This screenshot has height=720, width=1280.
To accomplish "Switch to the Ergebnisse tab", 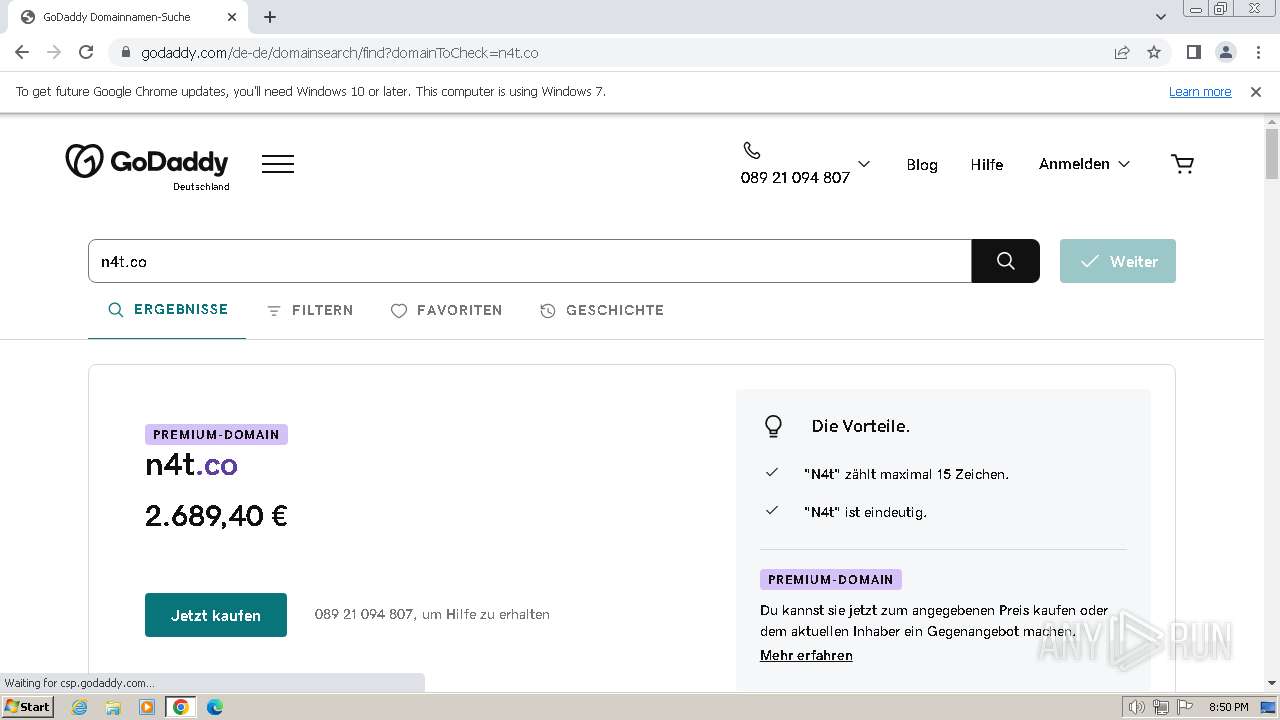I will (x=168, y=310).
